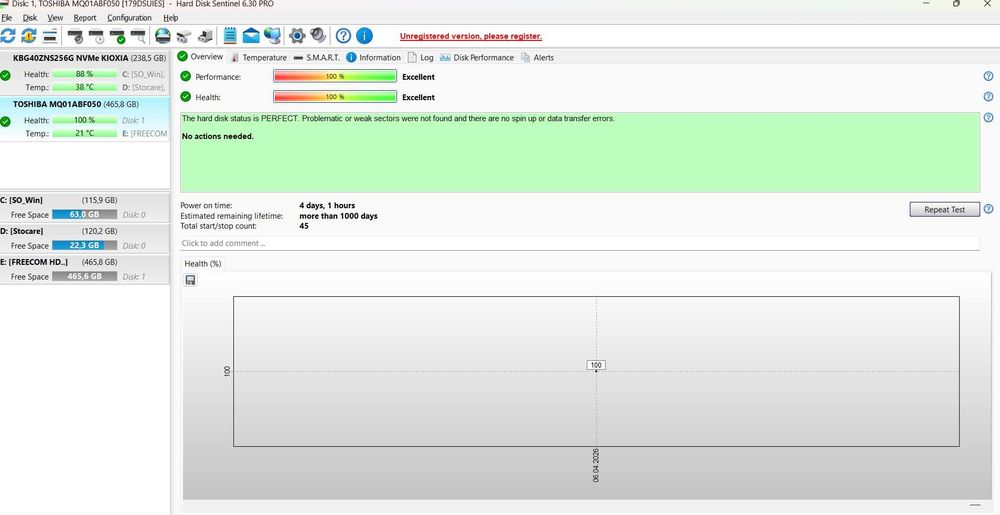Click the 06.04.2026 date label on graph

tap(596, 466)
